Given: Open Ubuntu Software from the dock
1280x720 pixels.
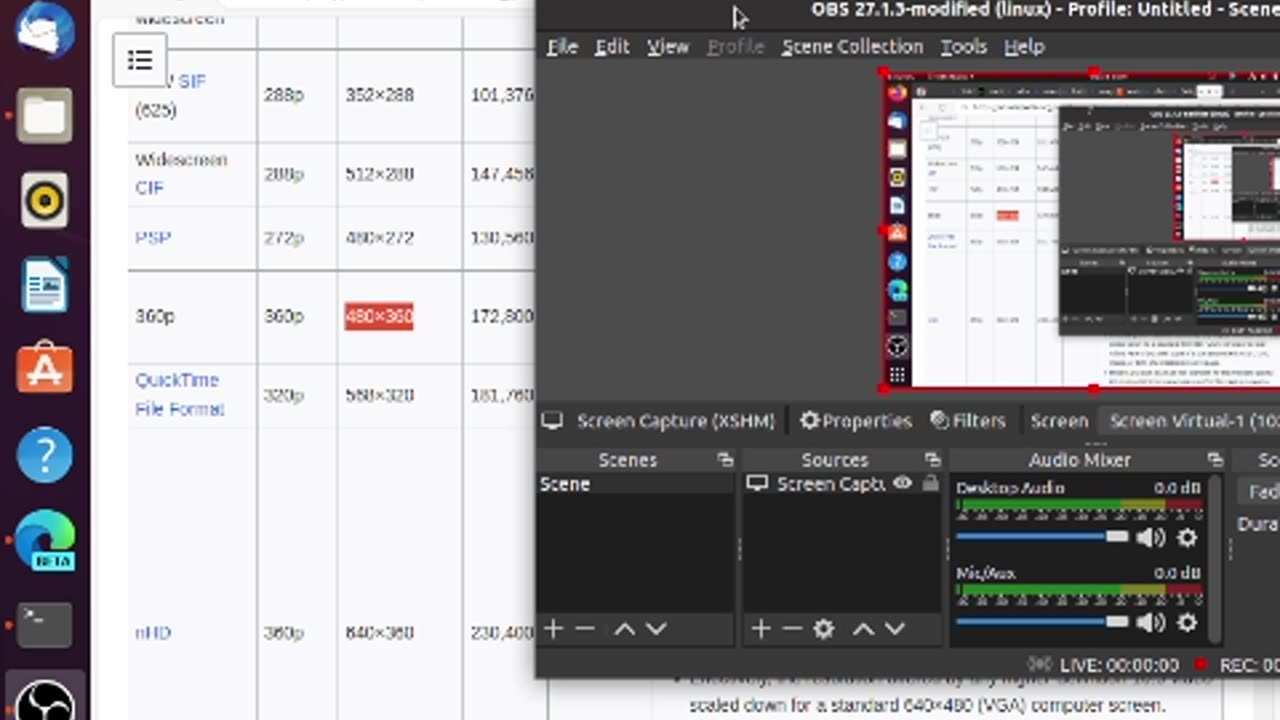Looking at the screenshot, I should [44, 370].
